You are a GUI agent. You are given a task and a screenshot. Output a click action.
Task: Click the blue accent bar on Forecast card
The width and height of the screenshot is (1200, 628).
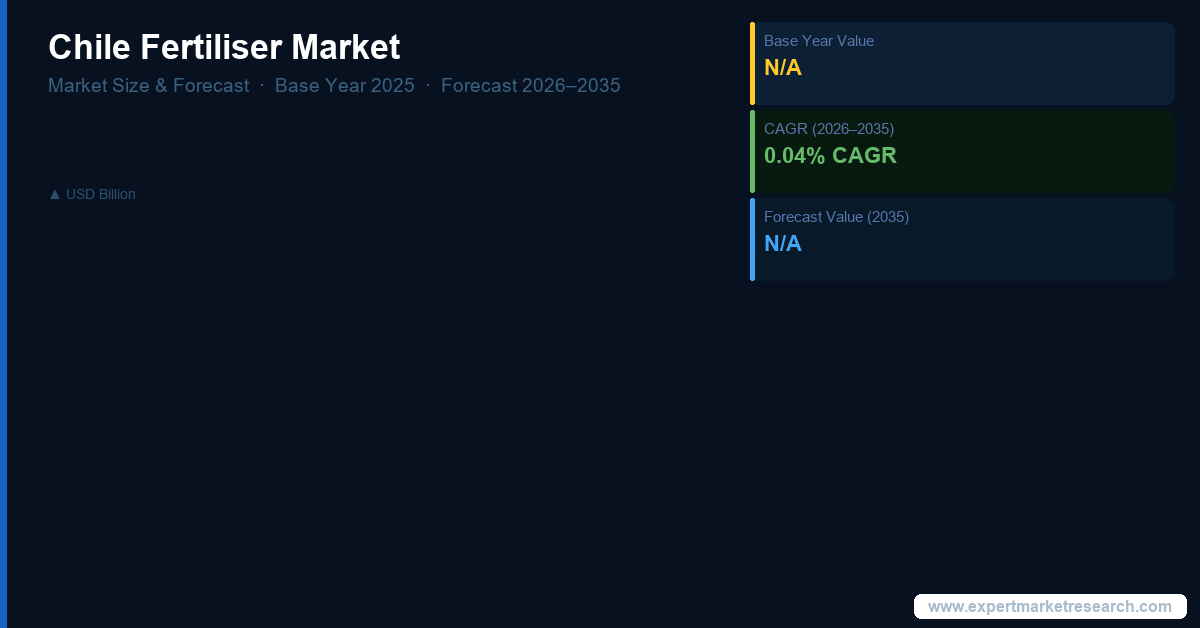coord(752,239)
